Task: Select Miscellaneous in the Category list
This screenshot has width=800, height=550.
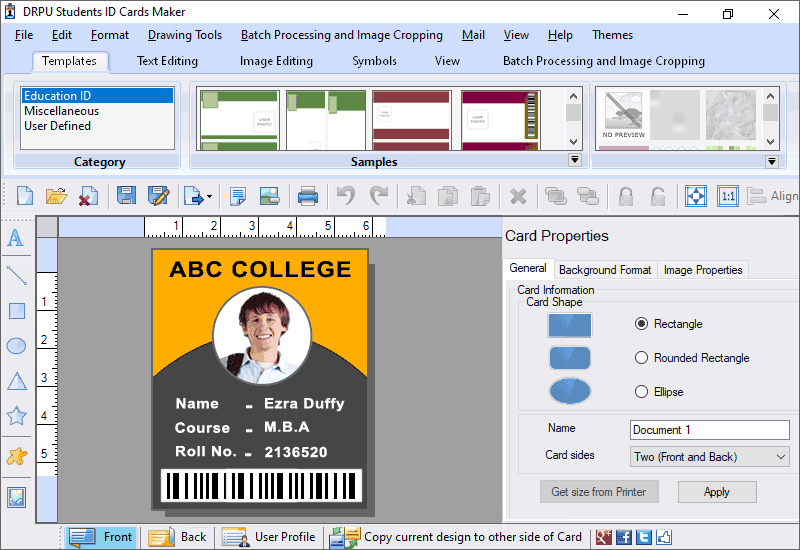Action: click(97, 111)
